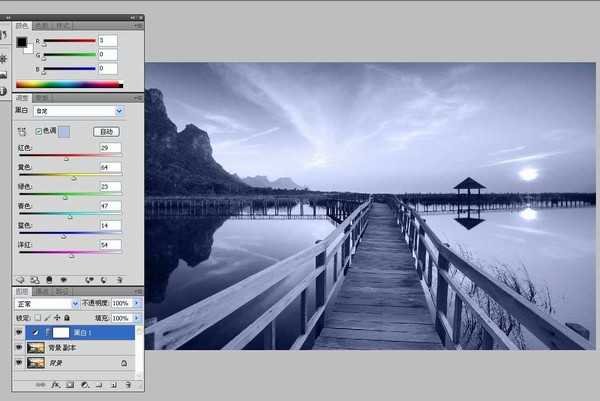Click the tint color swatch beside 色调
Image resolution: width=600 pixels, height=401 pixels.
(x=65, y=131)
